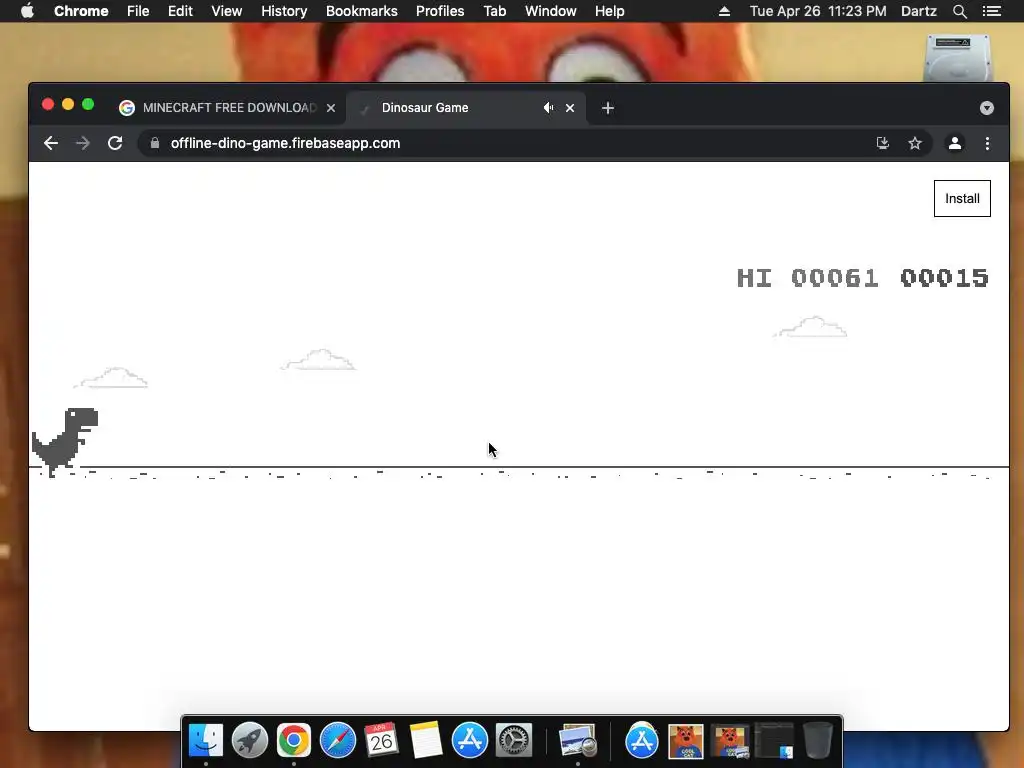Screen dimensions: 1024x768
Task: Click the T-Rex dinosaur character
Action: click(x=65, y=441)
